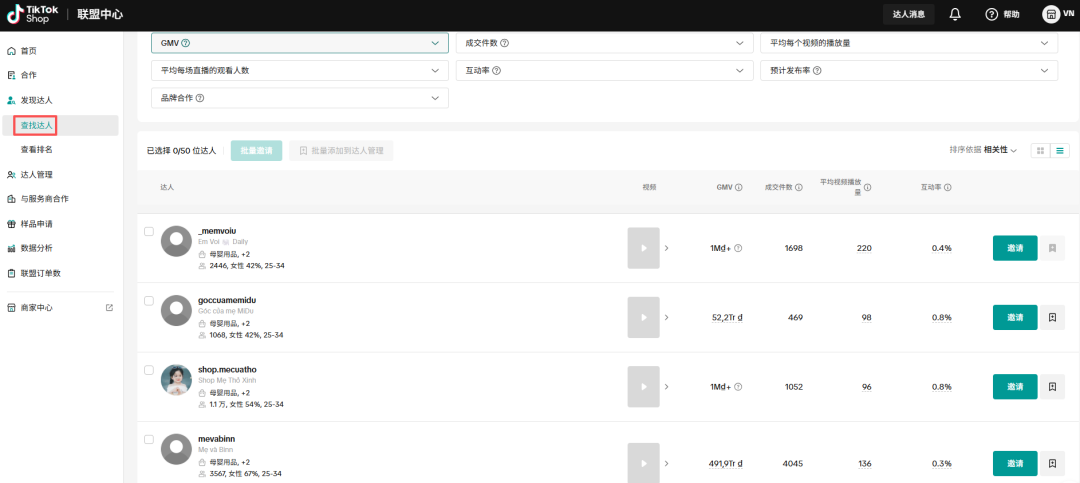Click the 品牌合作 help icon
The image size is (1080, 483).
200,98
